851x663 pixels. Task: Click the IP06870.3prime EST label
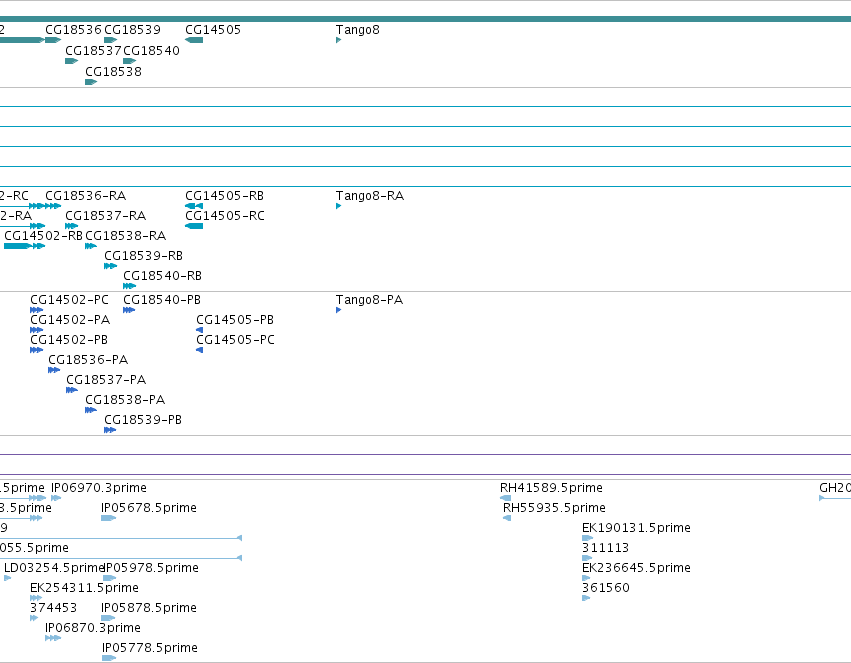tap(93, 628)
